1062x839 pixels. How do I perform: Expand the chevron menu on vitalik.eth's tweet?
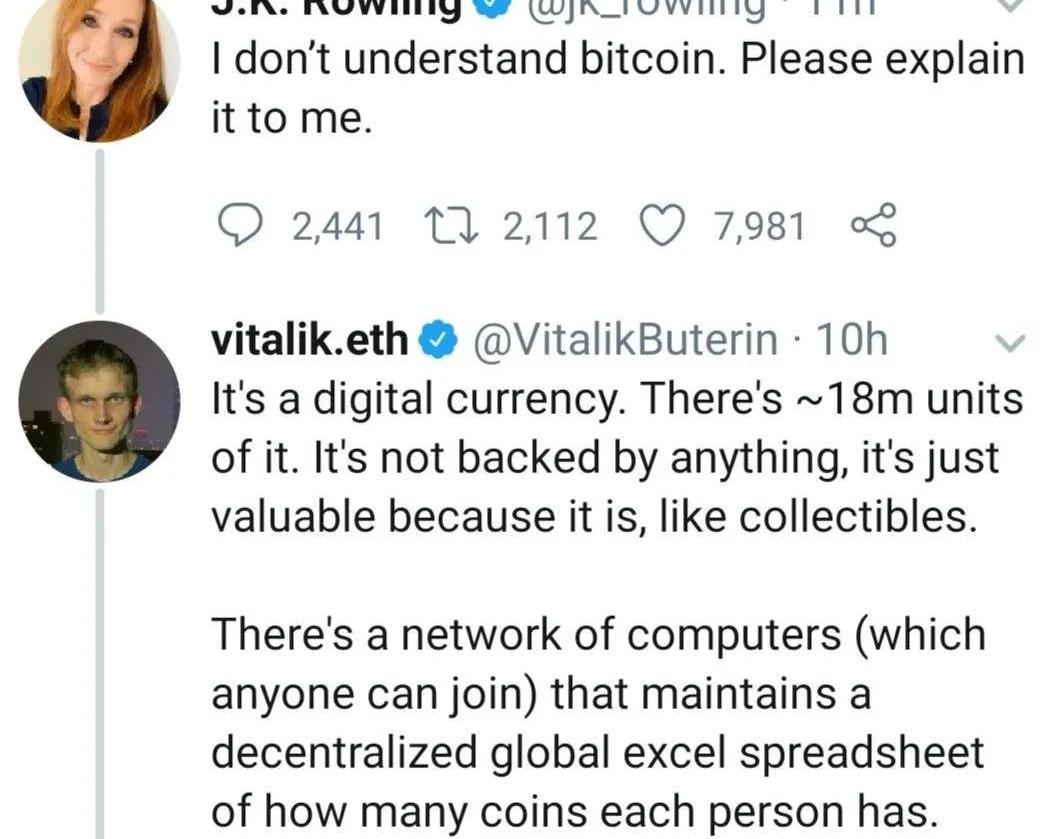(x=1013, y=343)
